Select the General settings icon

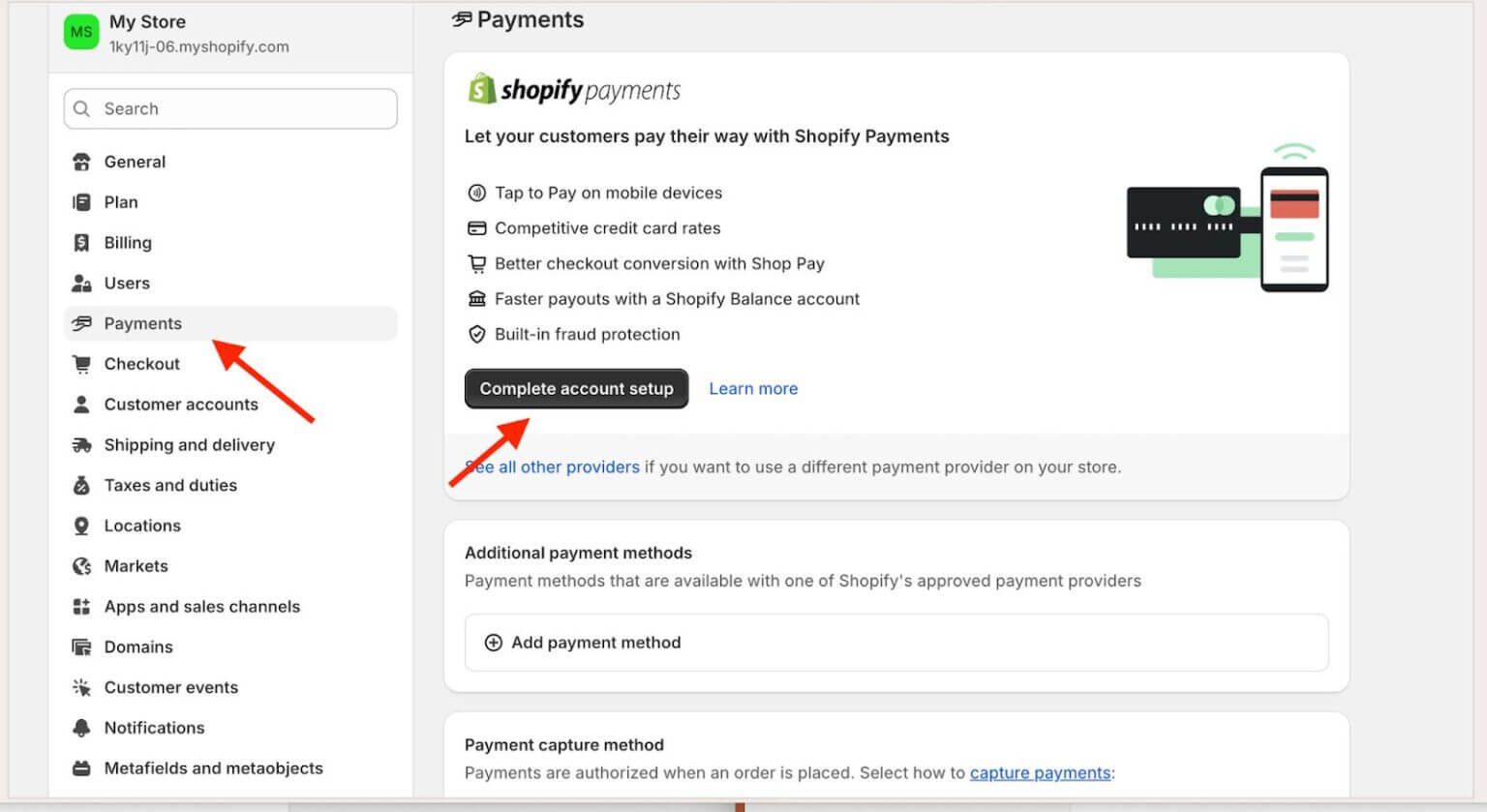[83, 162]
